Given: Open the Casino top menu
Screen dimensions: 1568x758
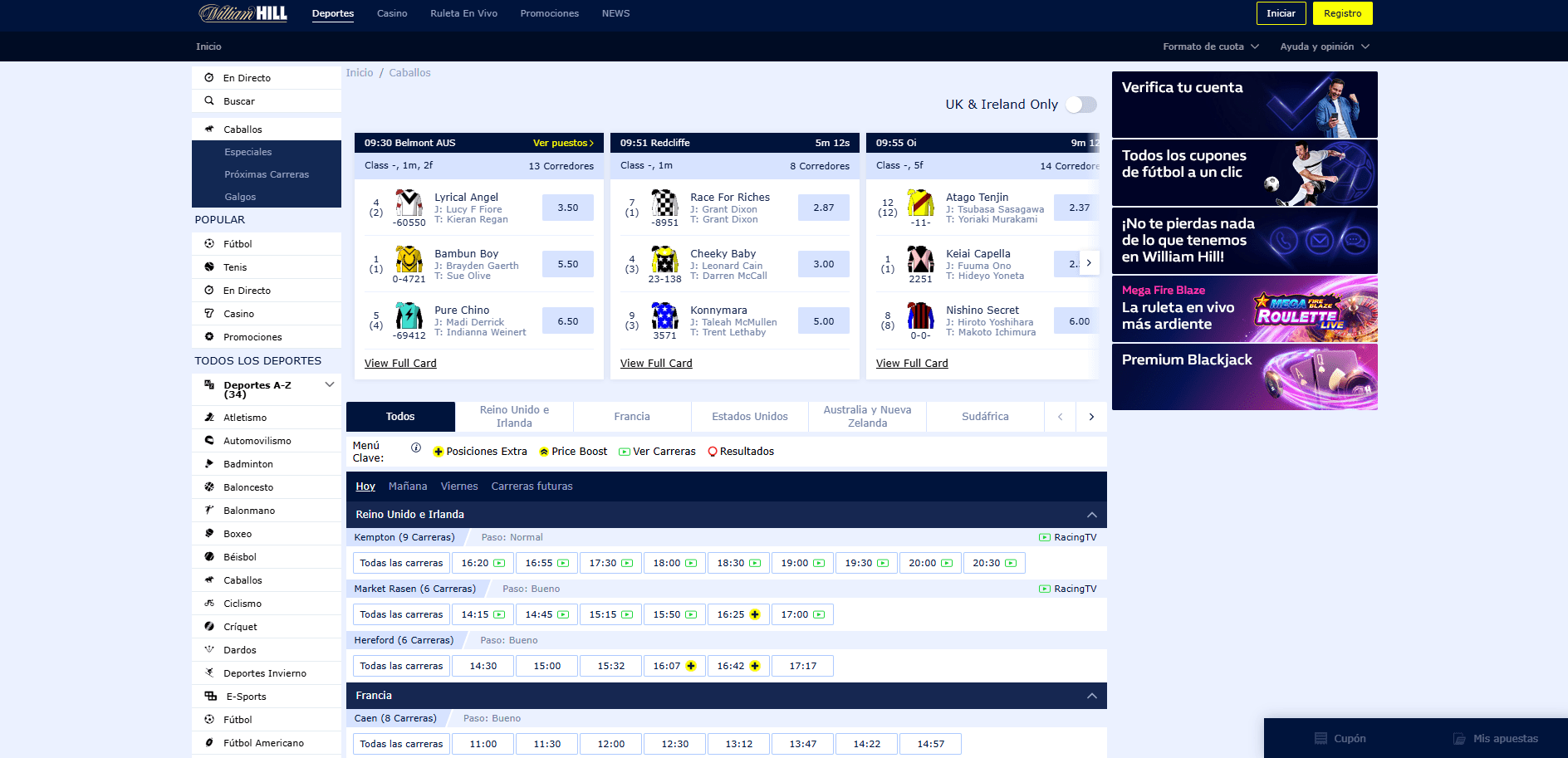Looking at the screenshot, I should pyautogui.click(x=392, y=13).
